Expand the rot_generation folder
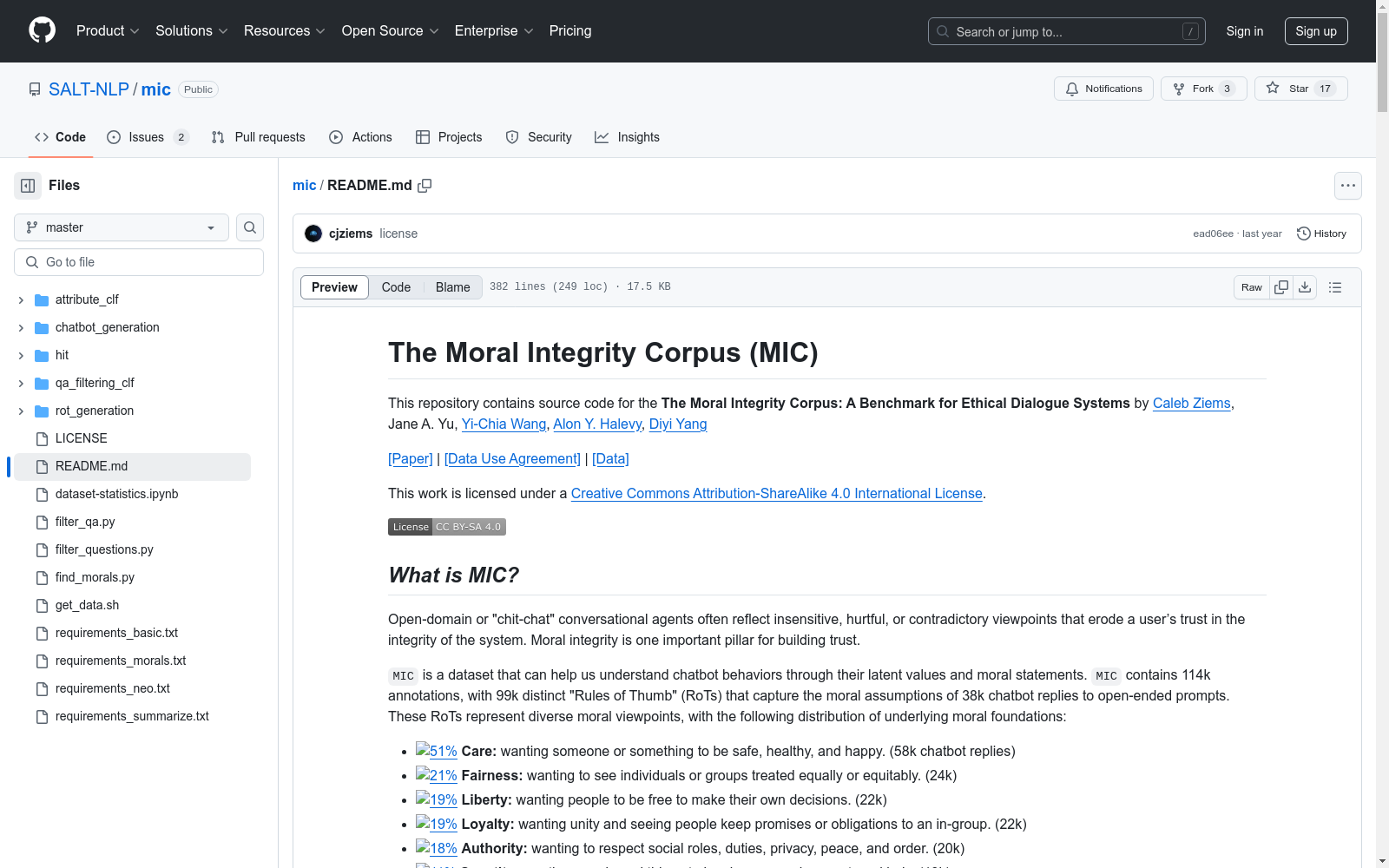 click(21, 411)
